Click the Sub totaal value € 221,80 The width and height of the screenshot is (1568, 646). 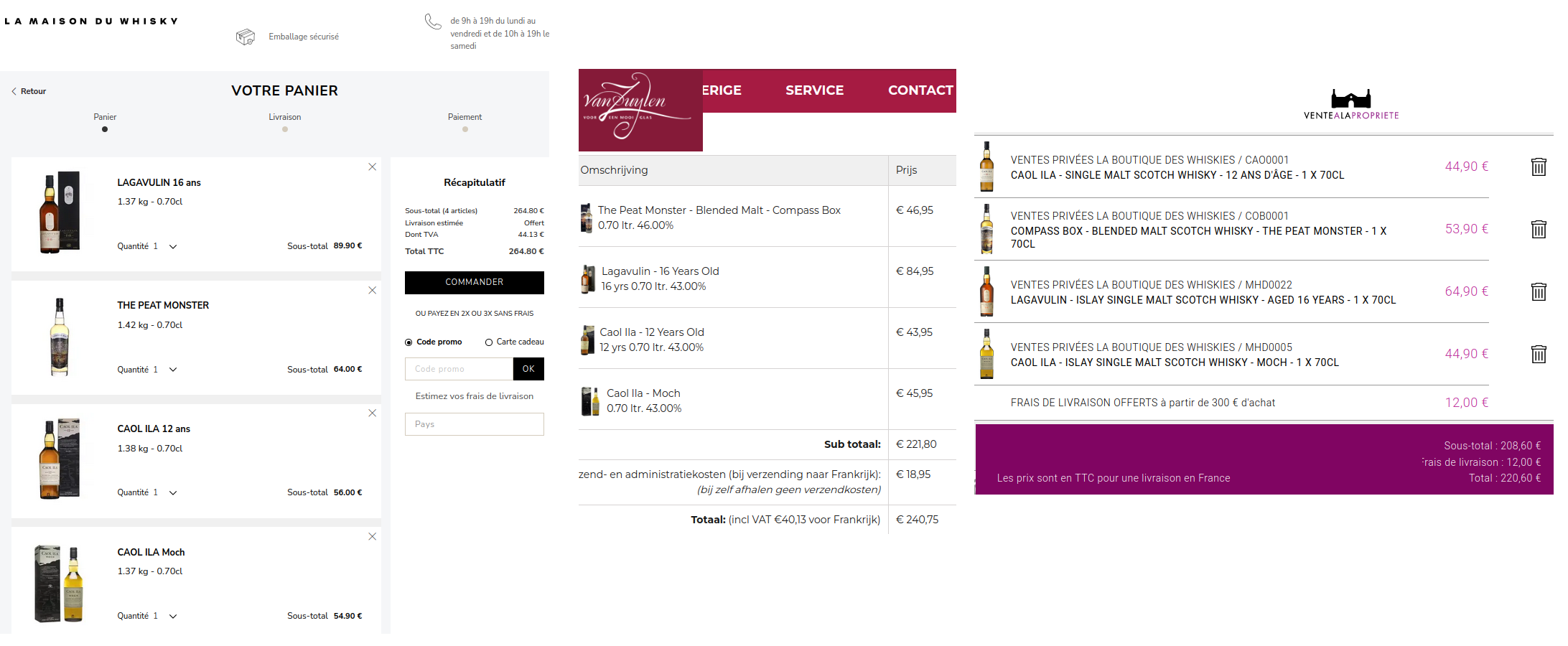[916, 444]
